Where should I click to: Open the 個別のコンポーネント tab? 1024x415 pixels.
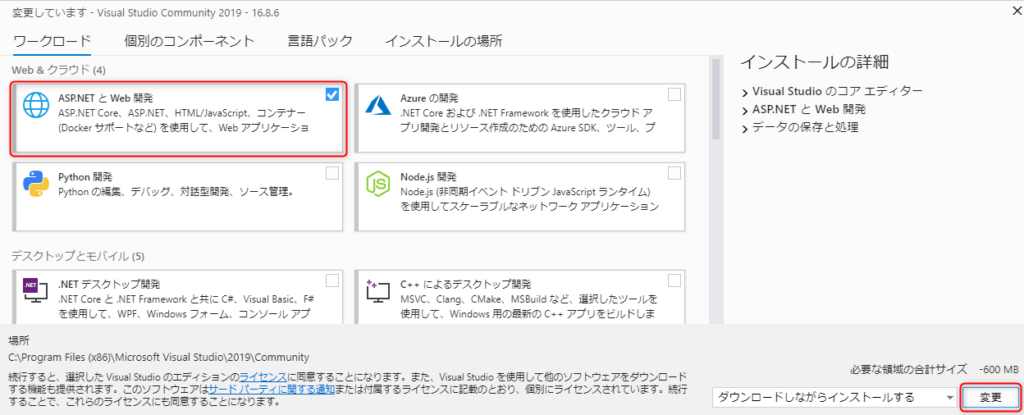(189, 42)
